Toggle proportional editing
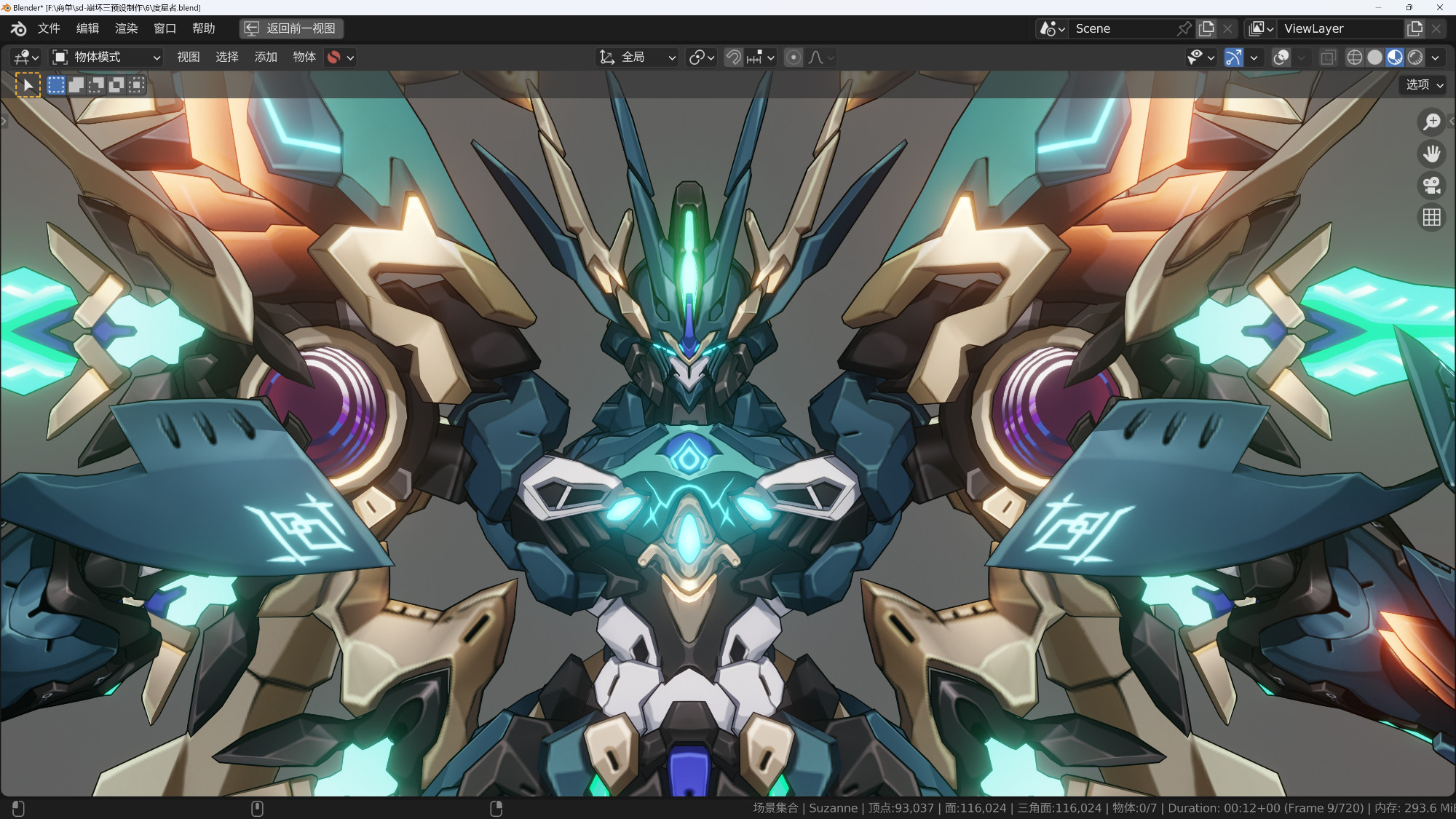Viewport: 1456px width, 819px height. click(794, 58)
